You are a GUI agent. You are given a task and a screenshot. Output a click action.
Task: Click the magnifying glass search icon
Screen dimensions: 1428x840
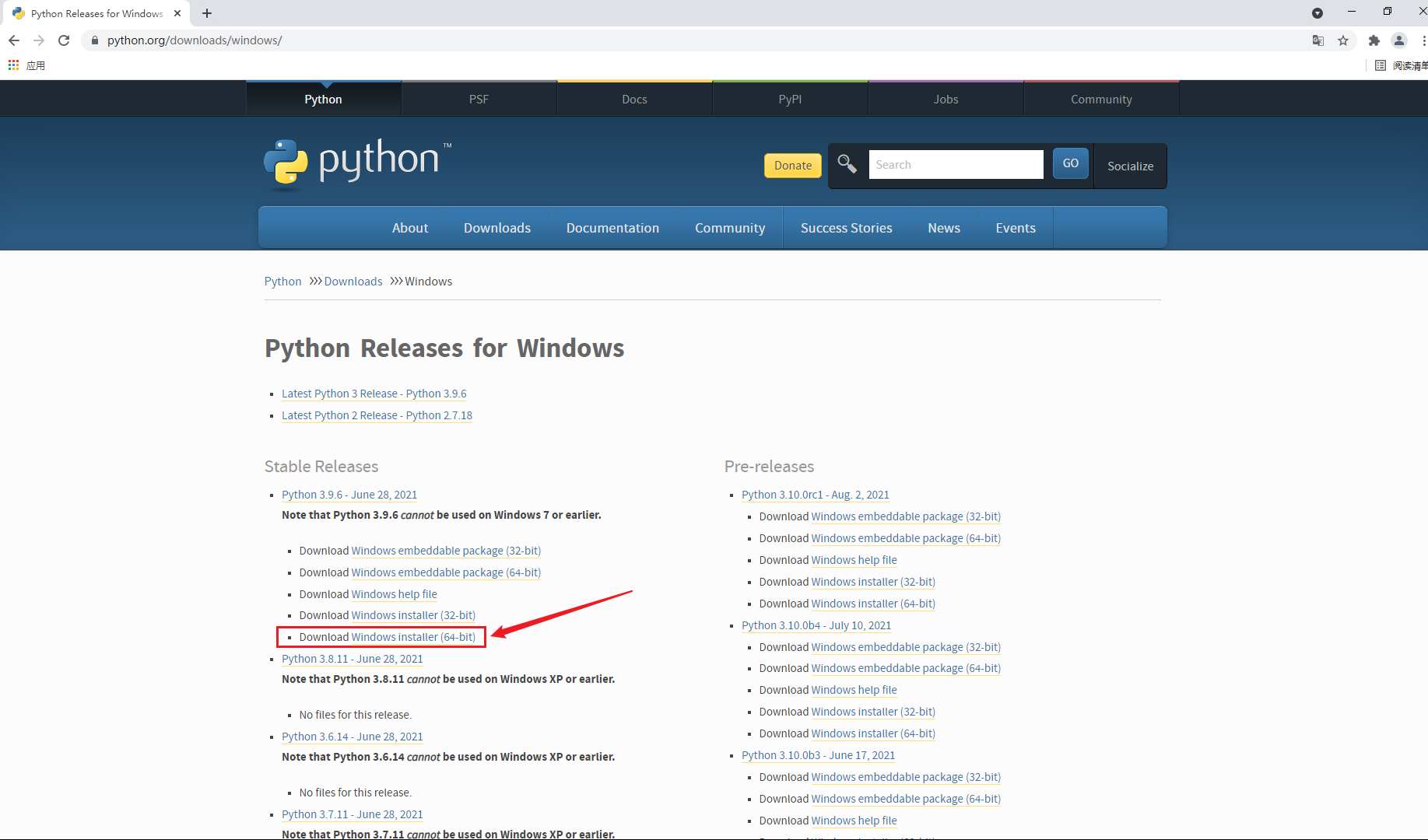(847, 164)
